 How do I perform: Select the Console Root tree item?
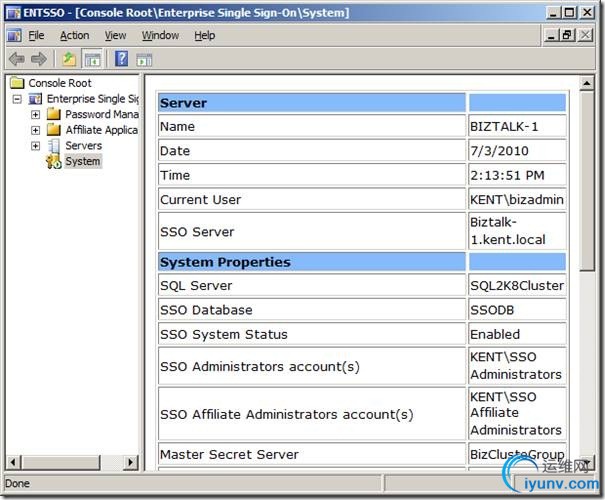[60, 83]
